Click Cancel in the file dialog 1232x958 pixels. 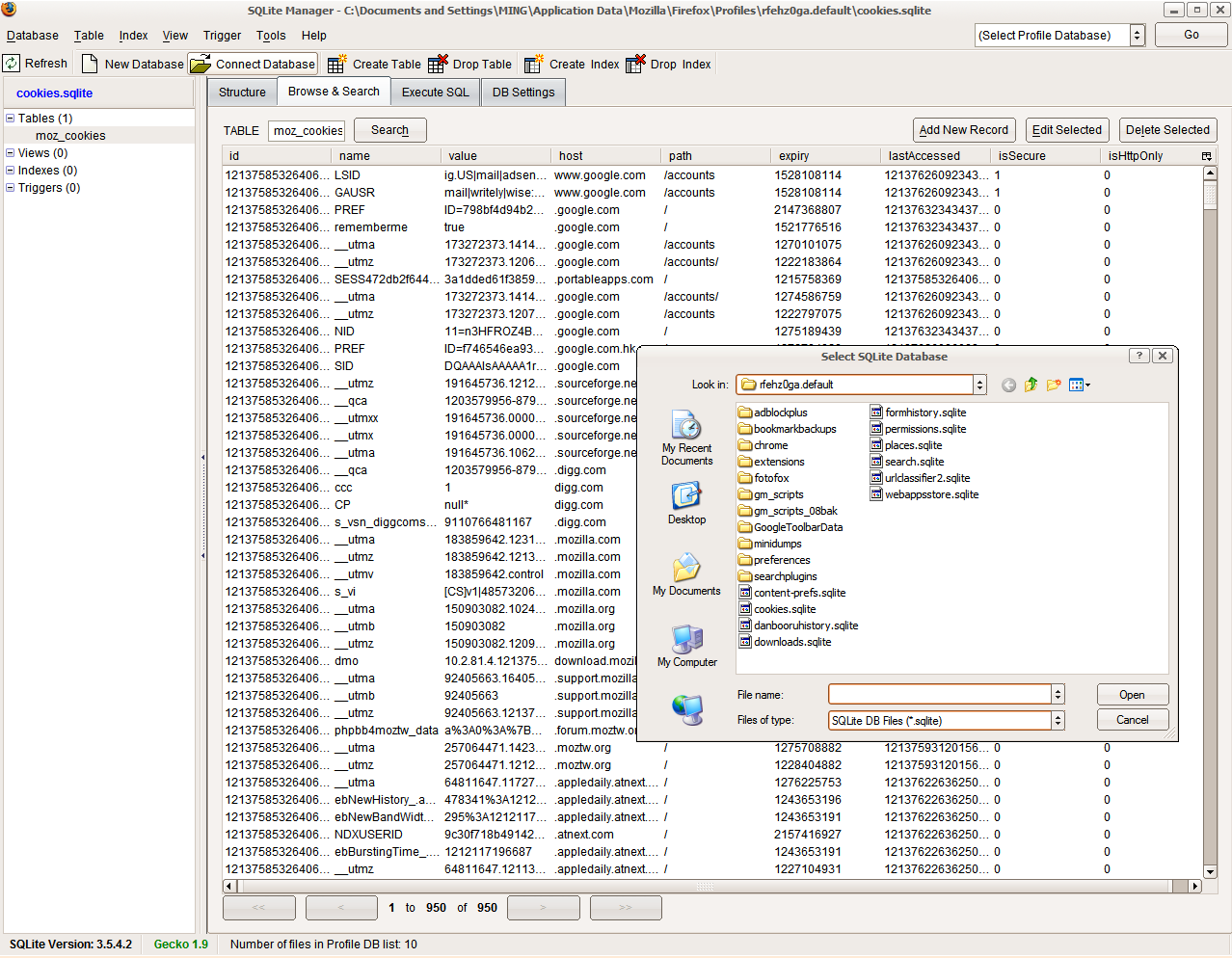coord(1133,720)
